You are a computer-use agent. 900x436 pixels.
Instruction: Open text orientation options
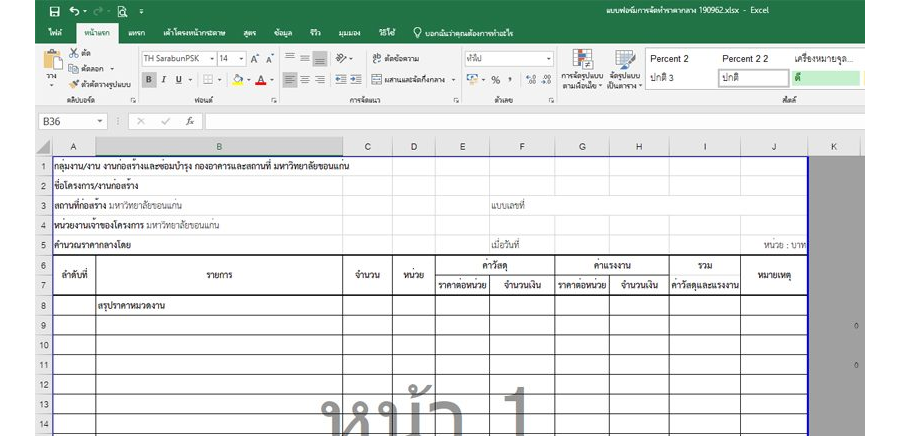point(344,59)
